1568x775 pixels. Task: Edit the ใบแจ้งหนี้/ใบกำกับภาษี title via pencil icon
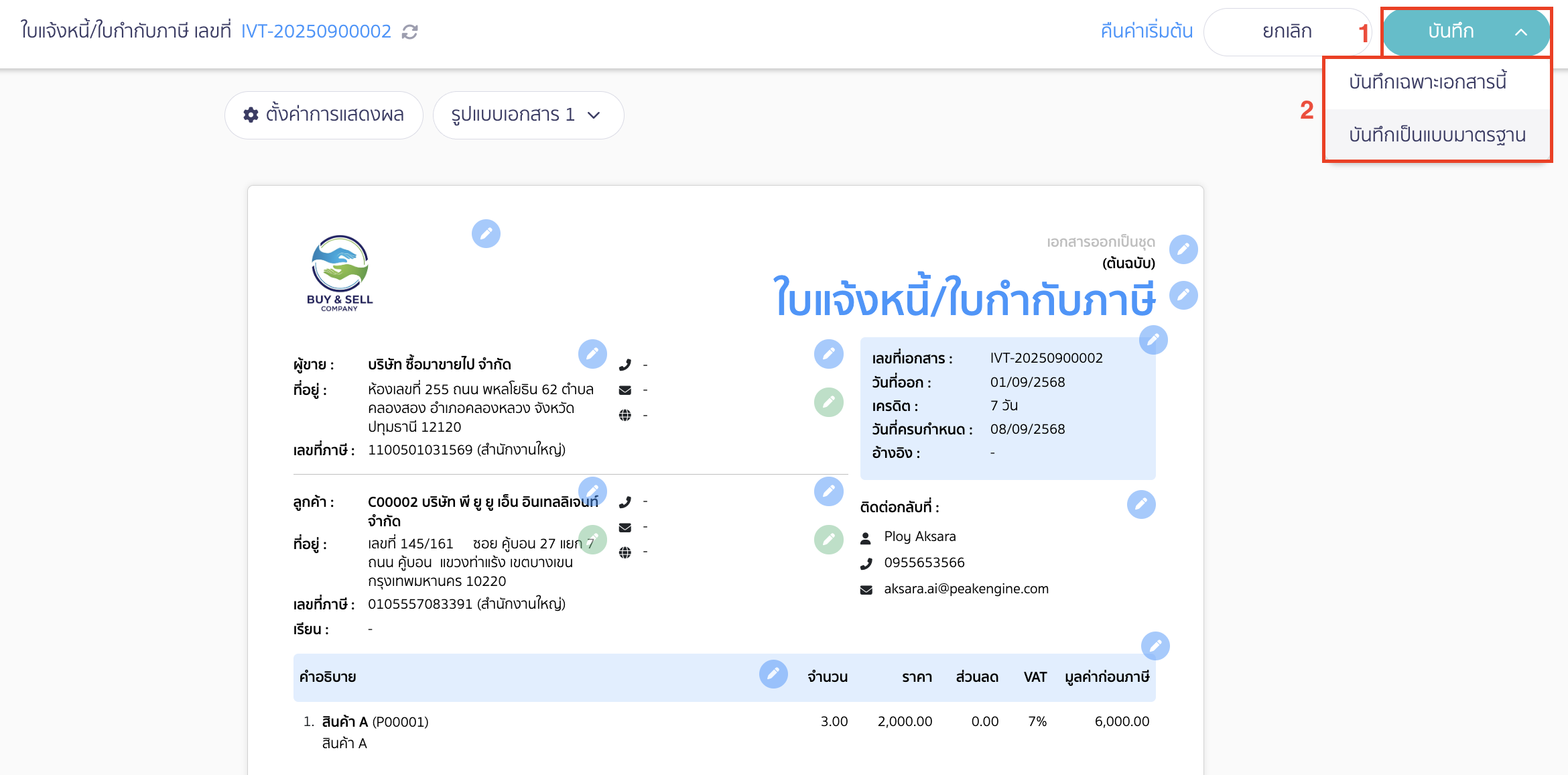(x=1183, y=295)
